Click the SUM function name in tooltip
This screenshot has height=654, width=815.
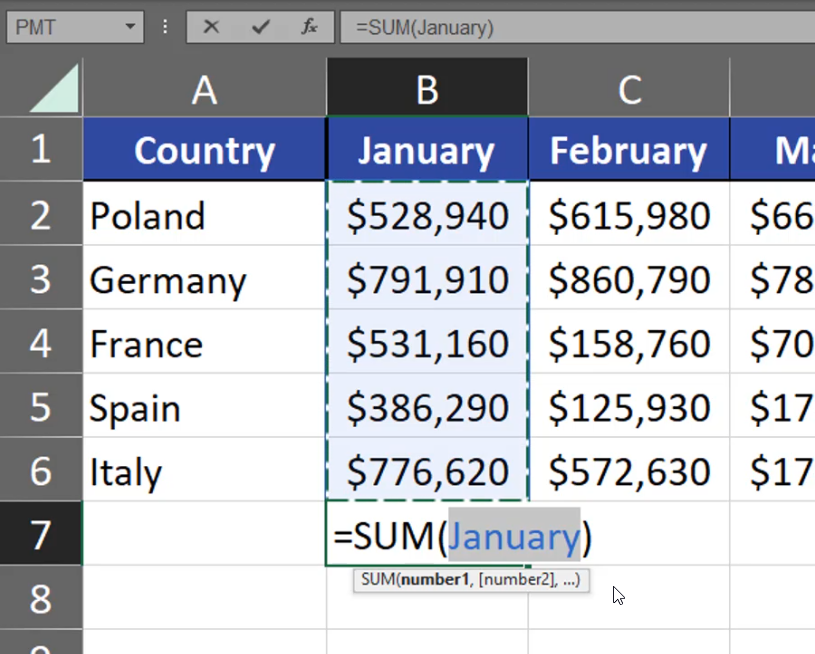click(x=377, y=579)
